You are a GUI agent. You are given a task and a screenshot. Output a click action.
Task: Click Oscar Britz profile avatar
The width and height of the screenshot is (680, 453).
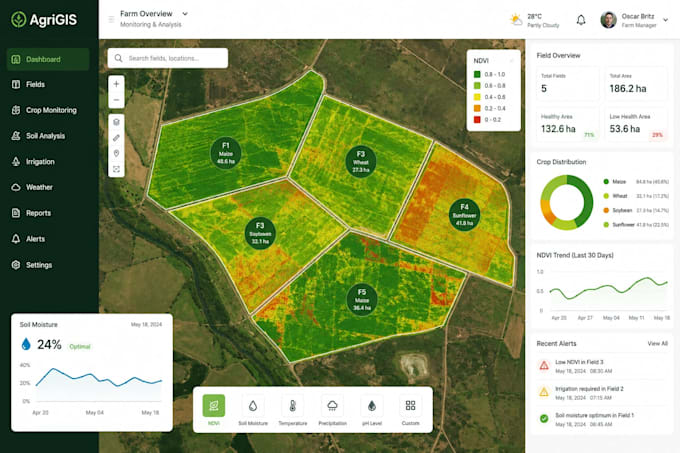pos(608,20)
